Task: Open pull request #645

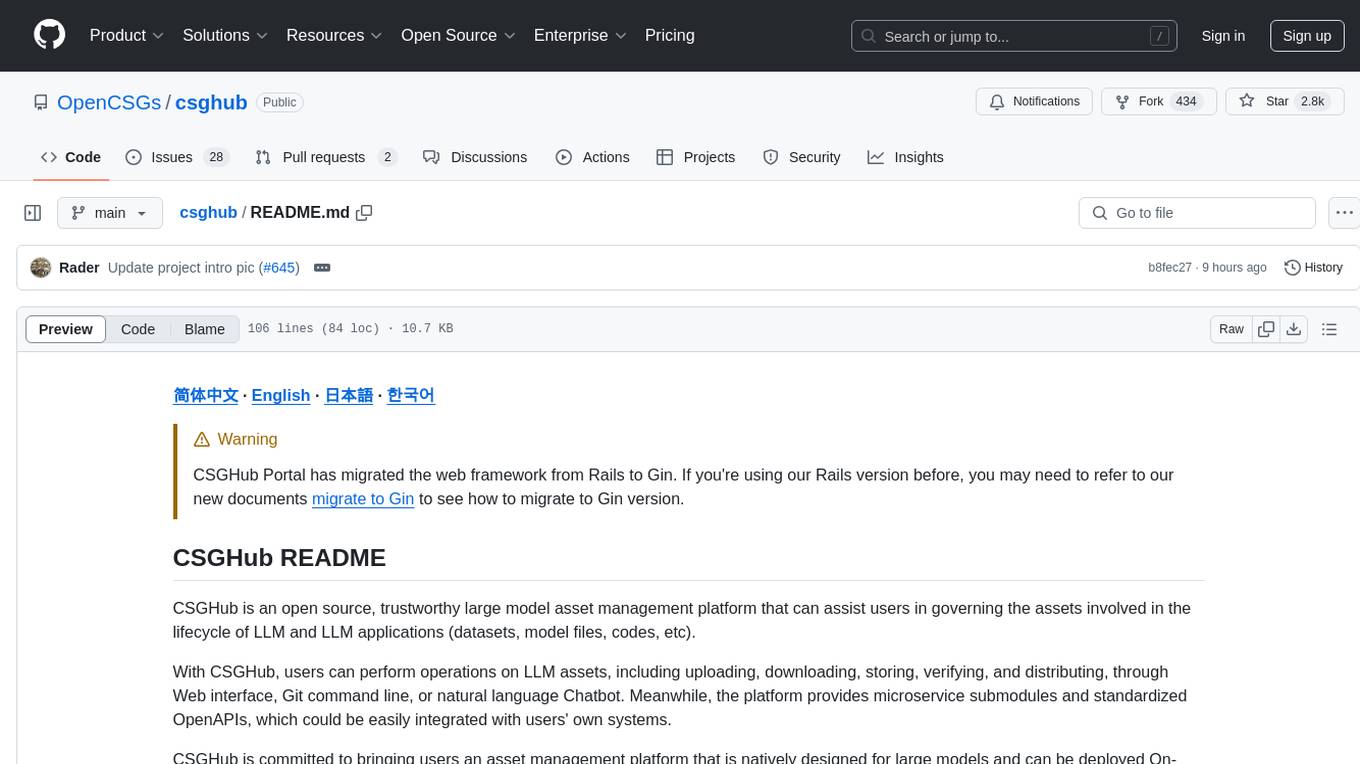Action: tap(279, 268)
